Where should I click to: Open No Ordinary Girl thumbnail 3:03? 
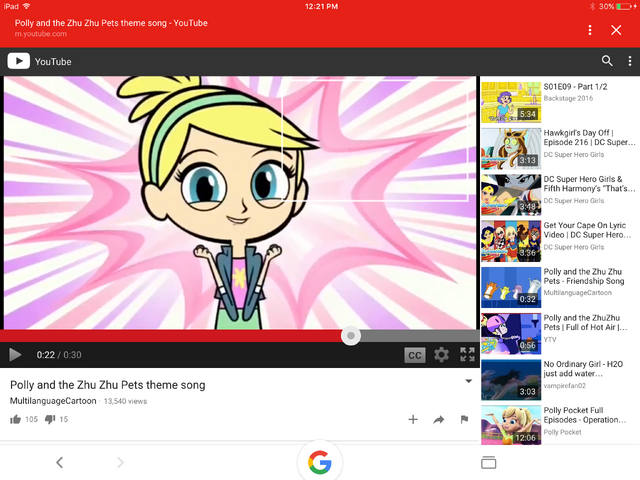pos(511,380)
